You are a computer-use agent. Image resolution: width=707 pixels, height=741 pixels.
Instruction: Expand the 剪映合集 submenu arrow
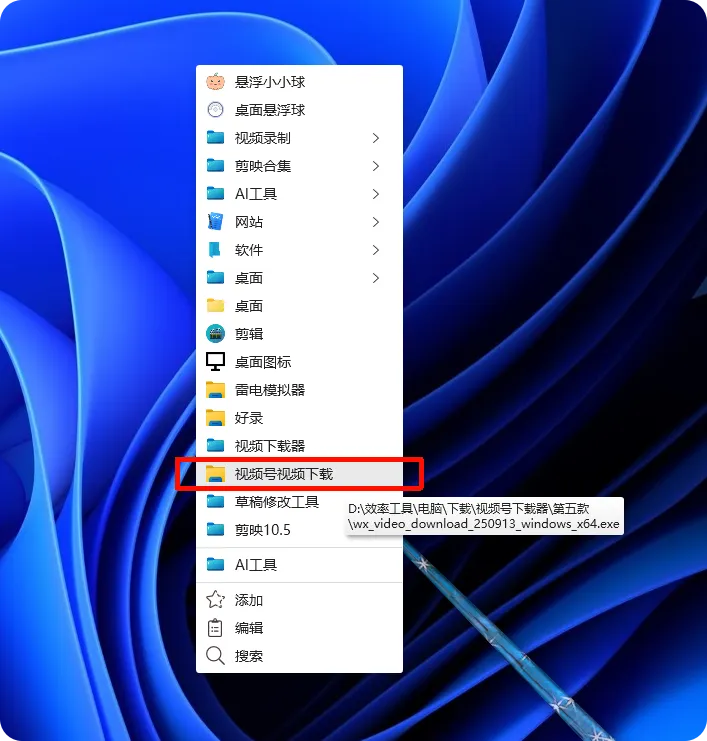[x=376, y=166]
